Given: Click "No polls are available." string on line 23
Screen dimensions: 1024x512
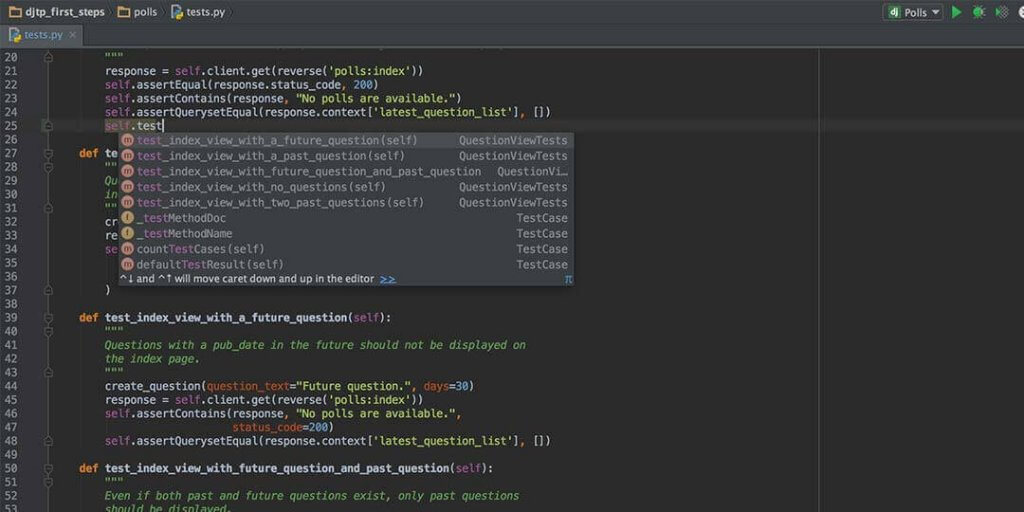Looking at the screenshot, I should [x=376, y=99].
